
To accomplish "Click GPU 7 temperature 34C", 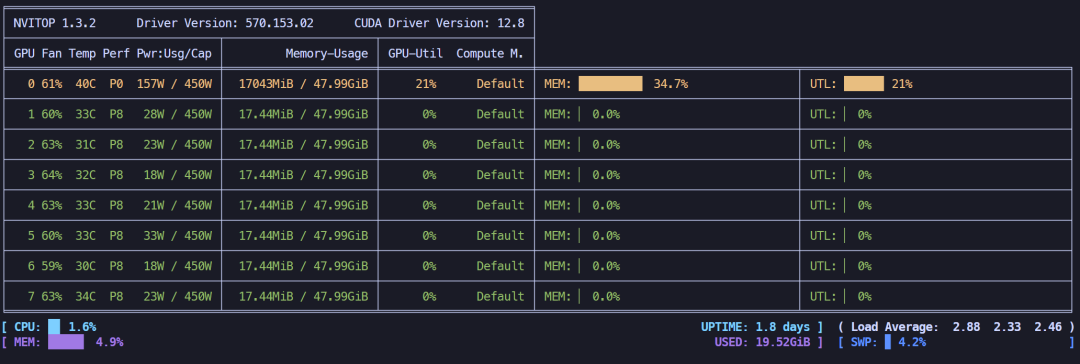I will coord(85,296).
